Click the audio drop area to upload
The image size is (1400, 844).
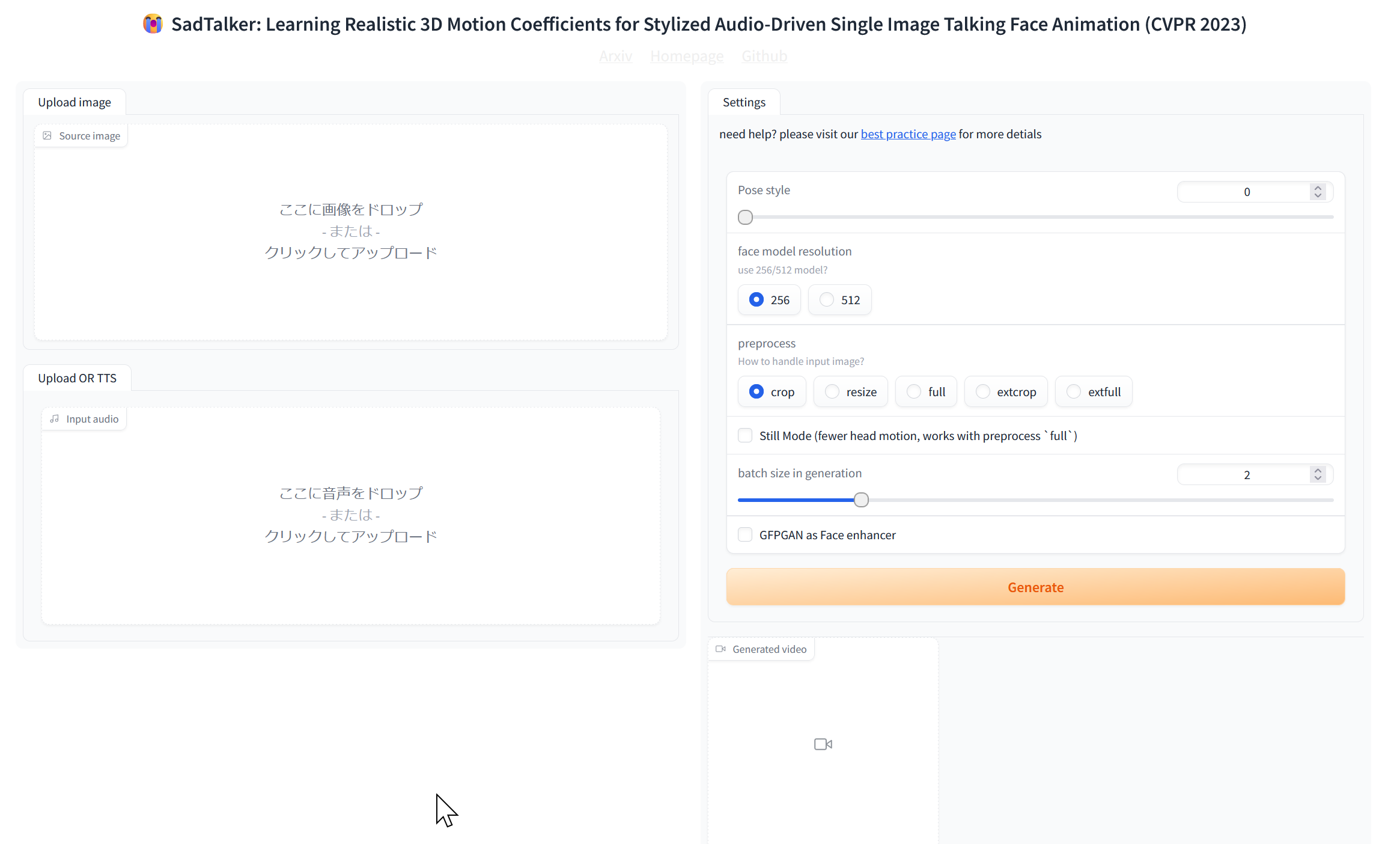[x=351, y=516]
